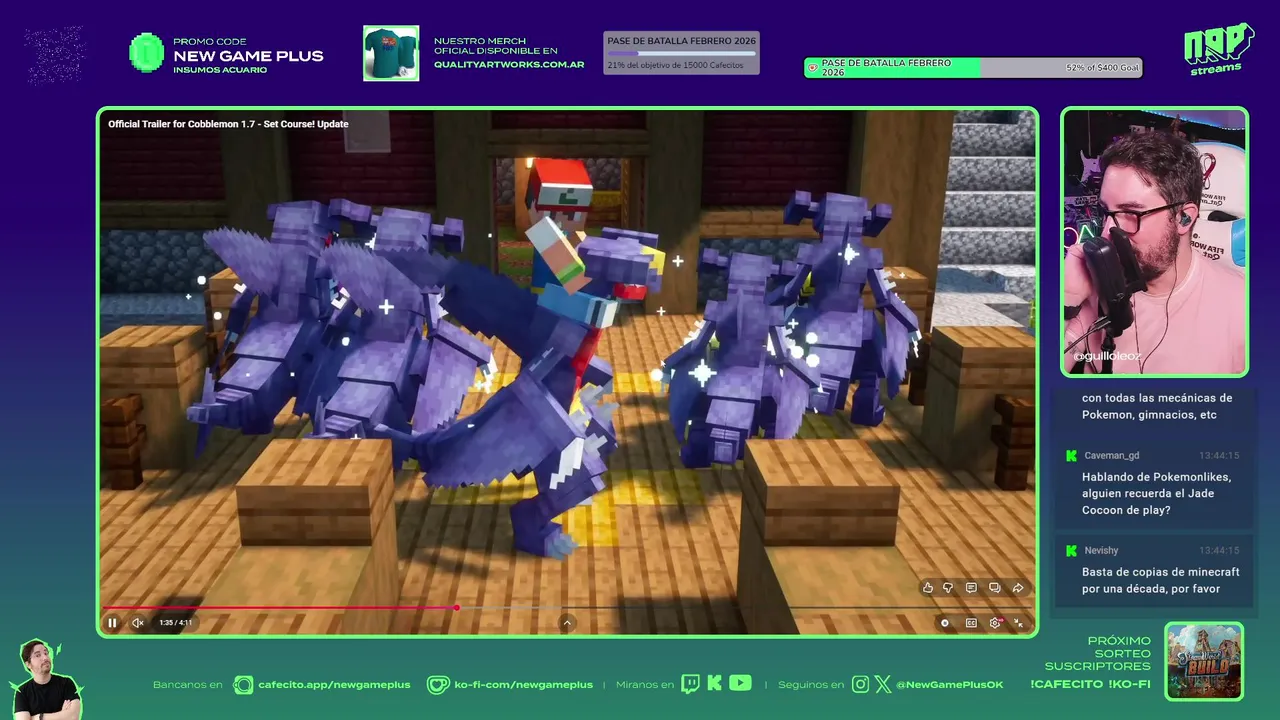
Task: Share the video with the arrow icon
Action: [x=1018, y=588]
